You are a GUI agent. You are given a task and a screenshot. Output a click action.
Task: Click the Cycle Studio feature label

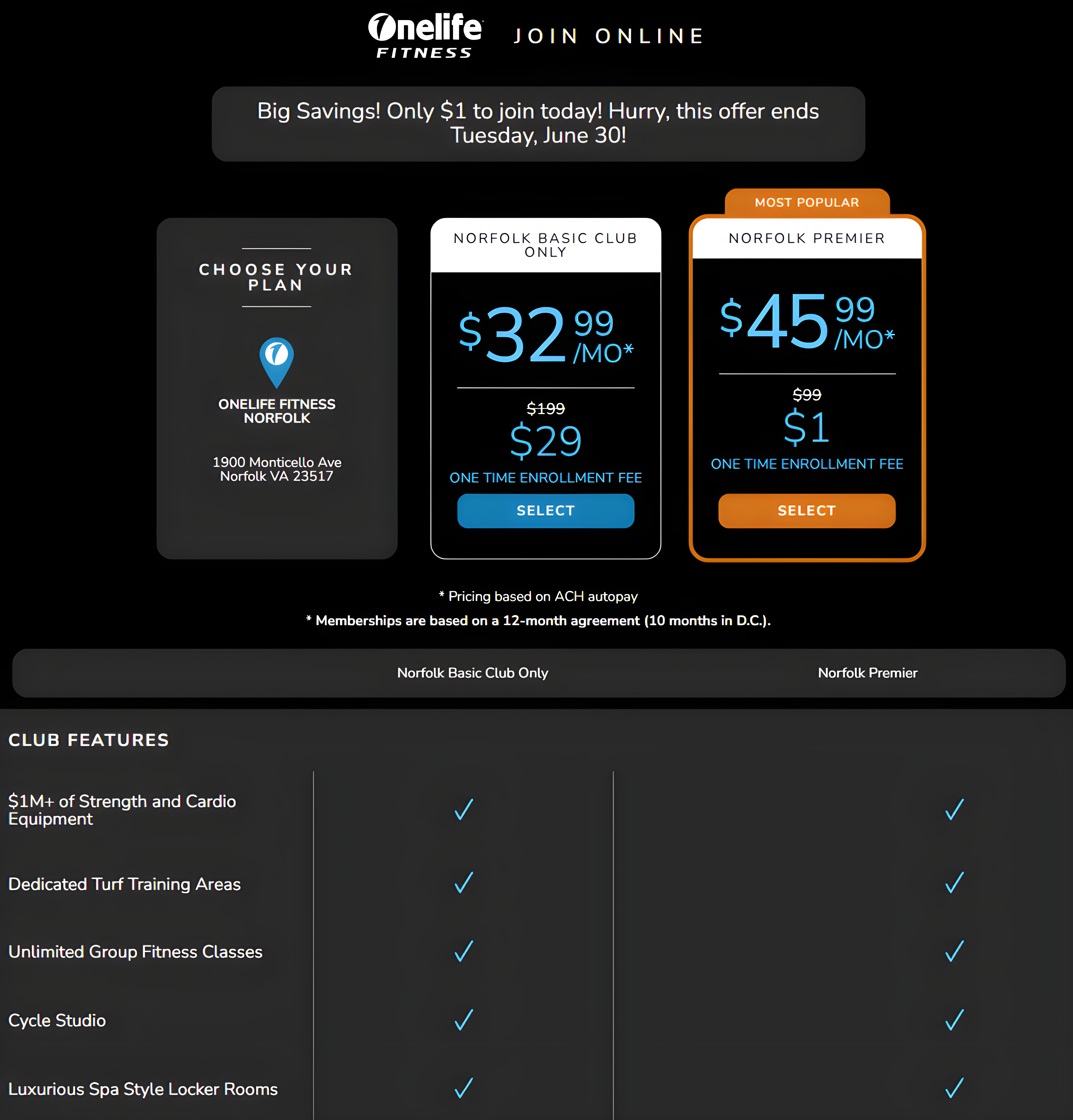point(57,1021)
